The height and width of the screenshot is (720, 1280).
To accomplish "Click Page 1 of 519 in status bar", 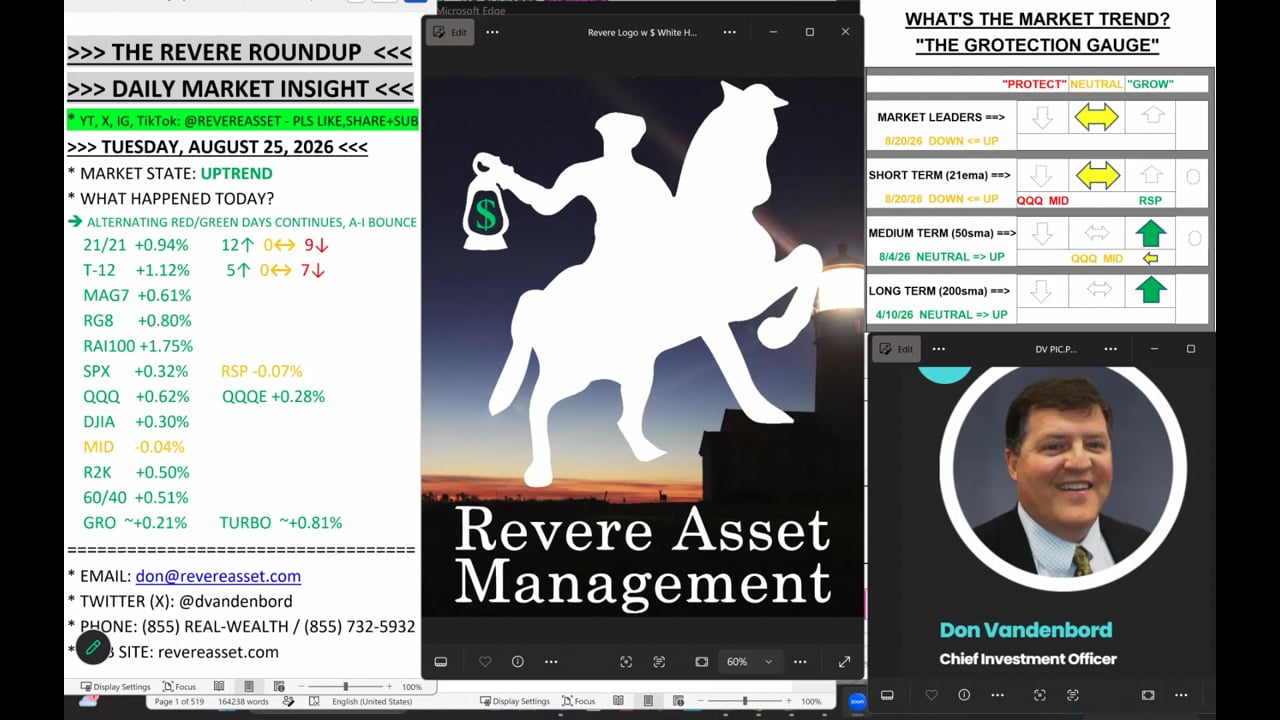I will point(179,702).
